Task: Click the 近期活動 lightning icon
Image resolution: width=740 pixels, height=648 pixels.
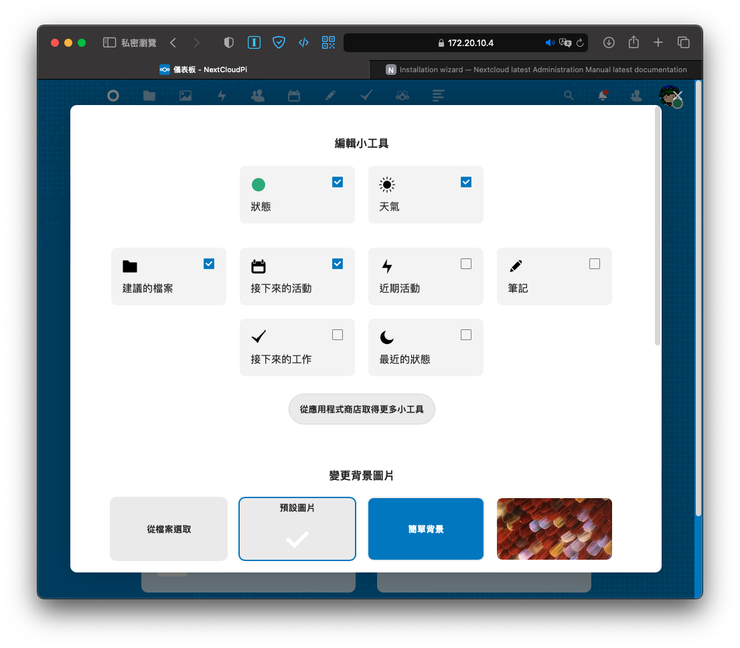Action: pos(387,266)
